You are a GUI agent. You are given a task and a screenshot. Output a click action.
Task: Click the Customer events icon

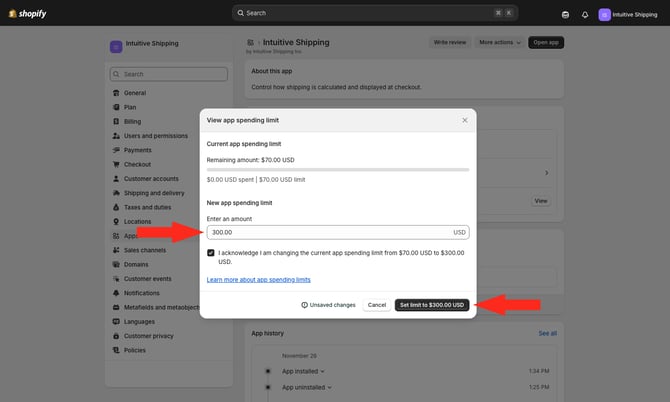116,279
